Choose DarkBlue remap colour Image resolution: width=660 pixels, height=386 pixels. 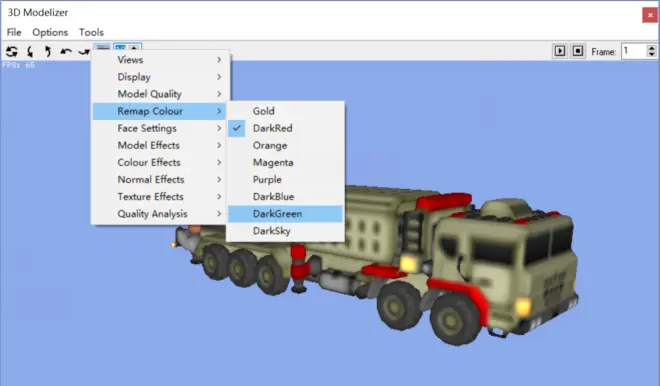click(x=285, y=197)
